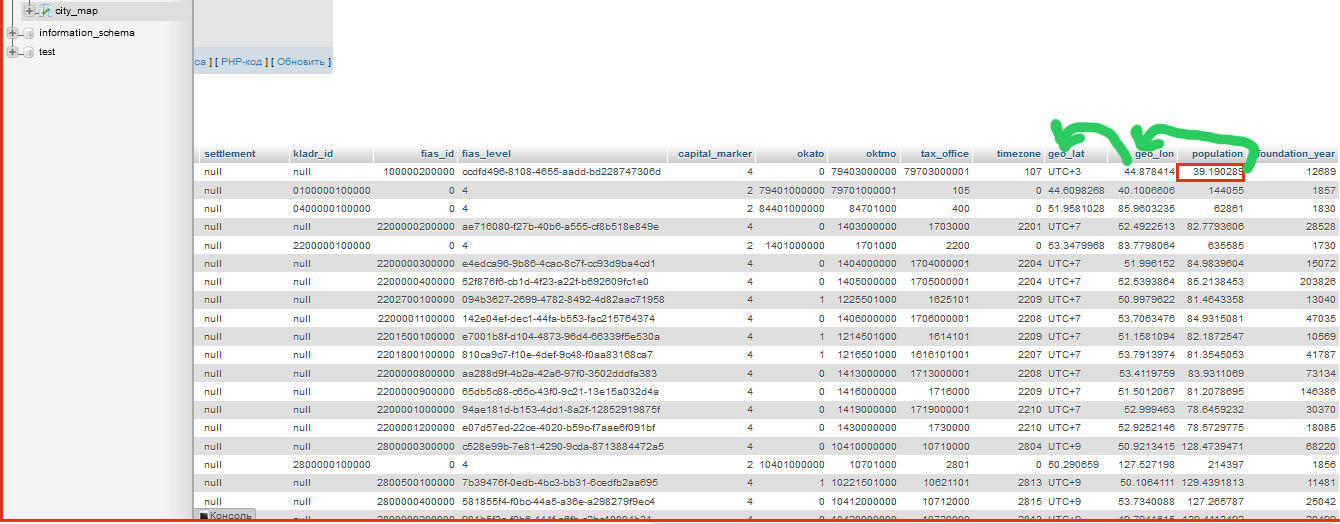Click the information_schema database icon
Screen dimensions: 1340x524
click(28, 33)
